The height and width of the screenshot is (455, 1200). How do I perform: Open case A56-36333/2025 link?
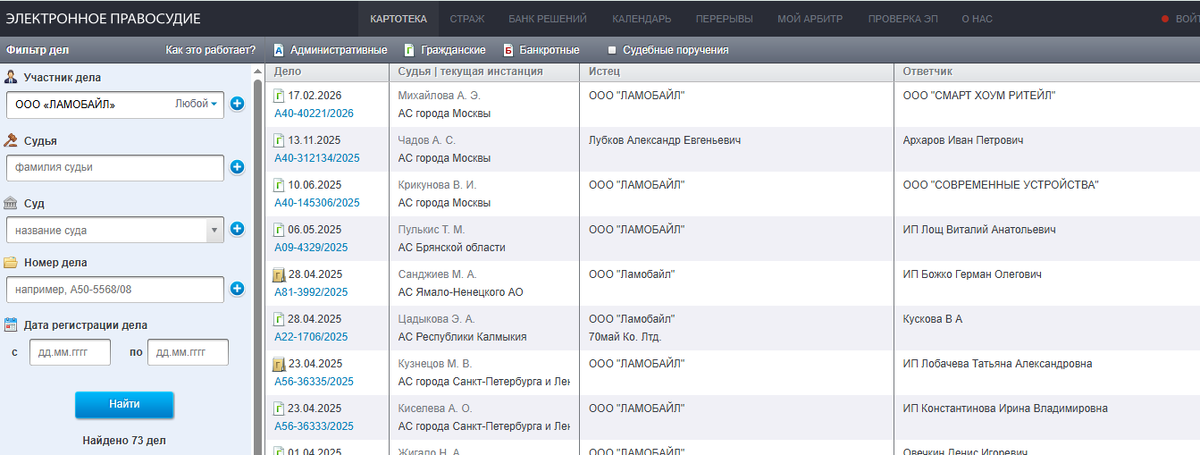[314, 426]
